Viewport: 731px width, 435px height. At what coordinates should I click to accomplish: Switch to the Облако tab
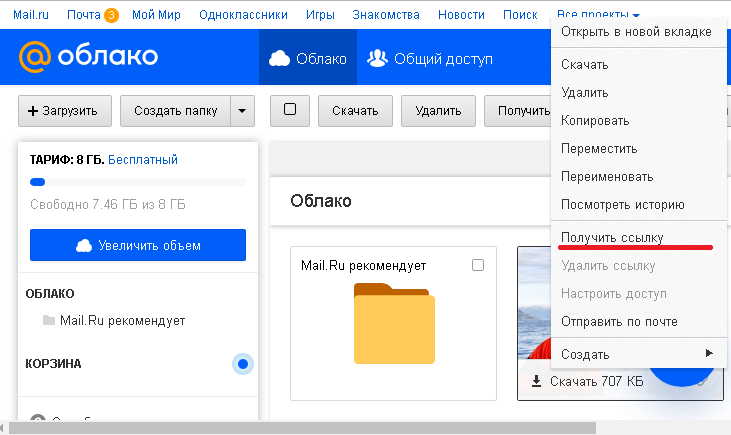tap(308, 57)
